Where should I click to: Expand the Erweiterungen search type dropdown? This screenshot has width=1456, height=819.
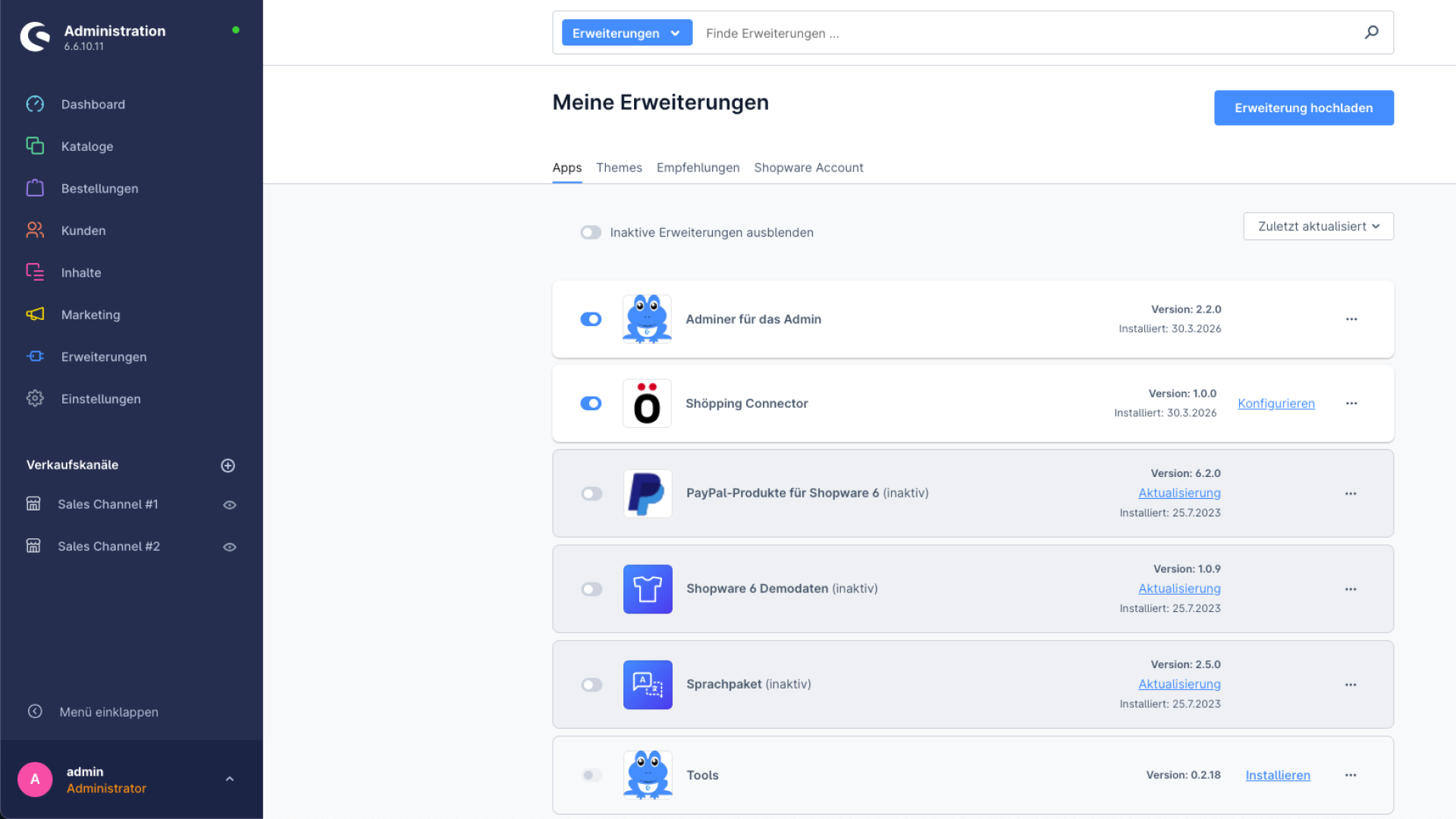626,33
